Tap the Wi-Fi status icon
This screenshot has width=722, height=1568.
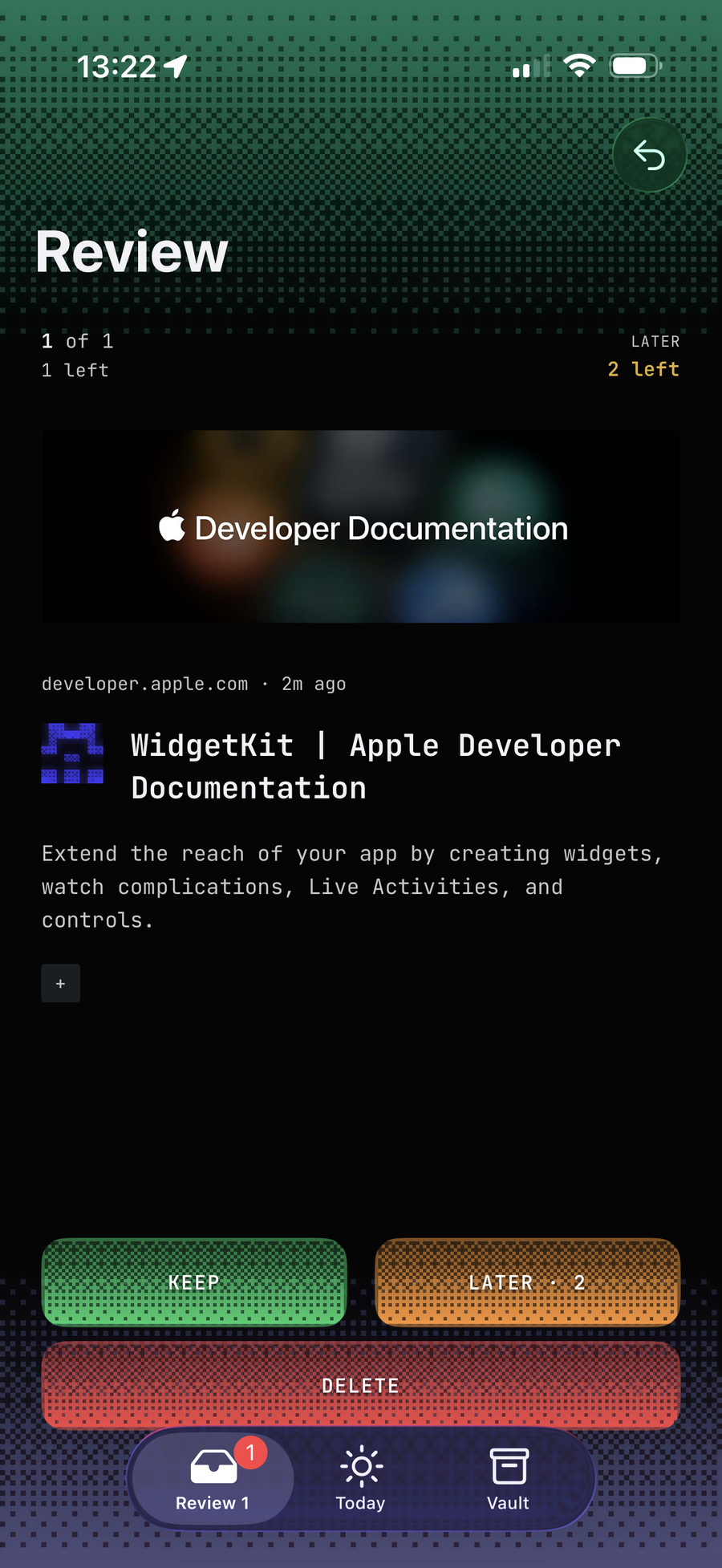coord(579,66)
